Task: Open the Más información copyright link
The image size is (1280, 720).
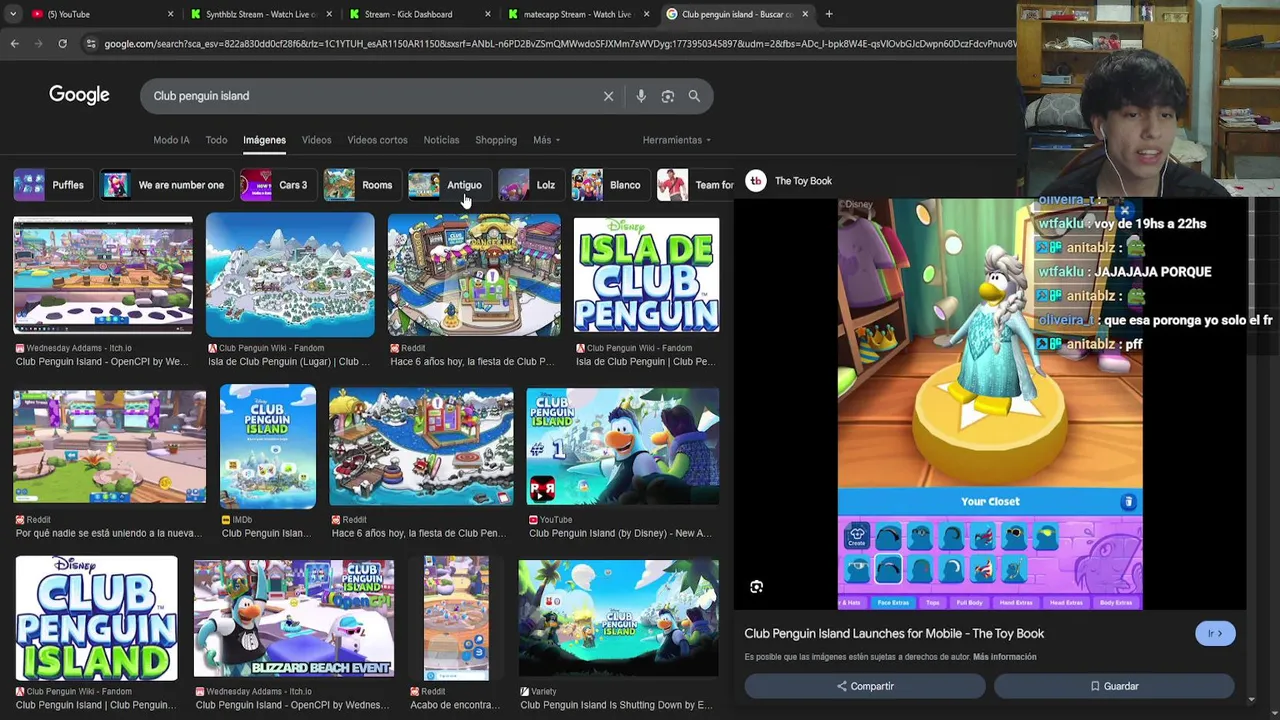Action: click(x=1004, y=657)
